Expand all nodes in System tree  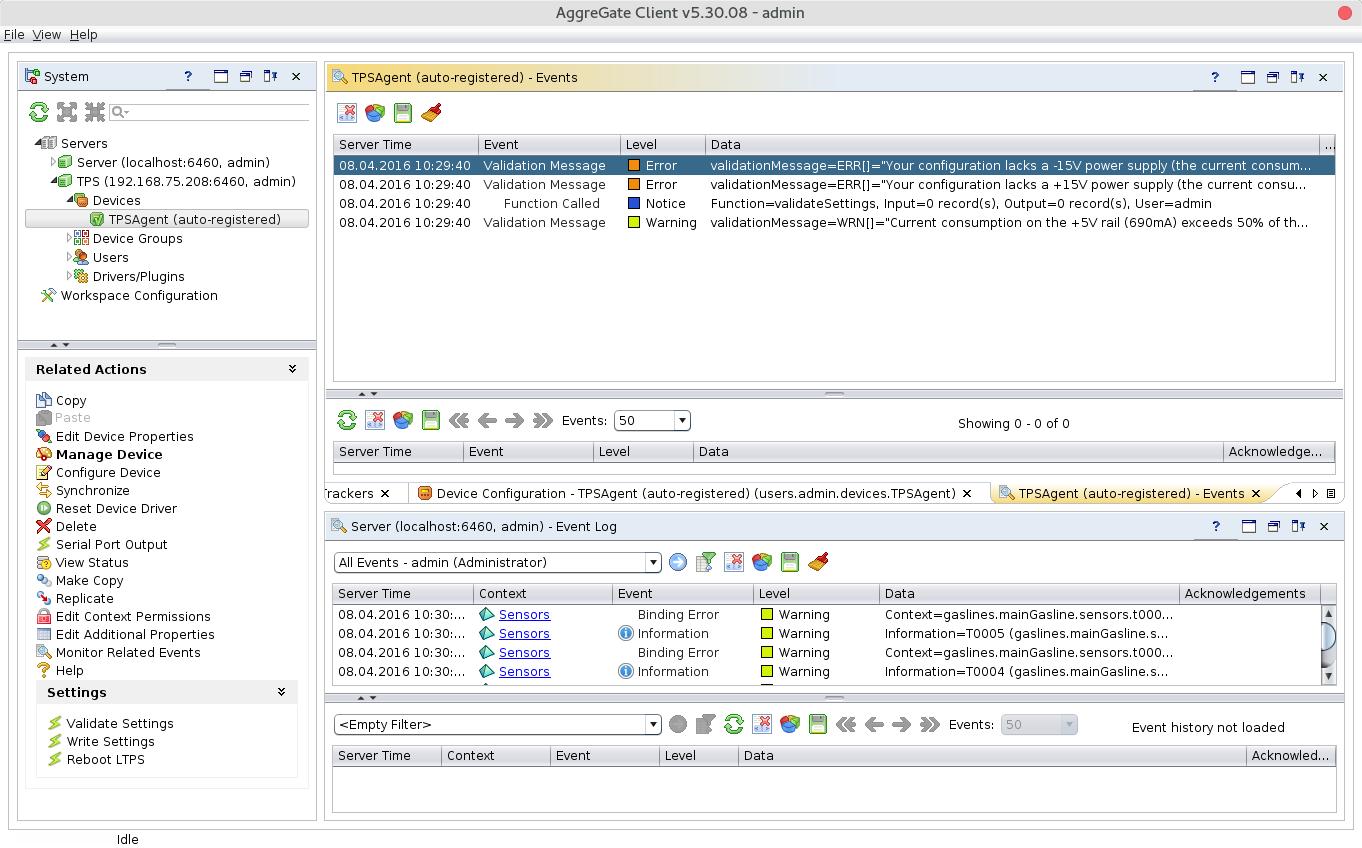[x=67, y=112]
